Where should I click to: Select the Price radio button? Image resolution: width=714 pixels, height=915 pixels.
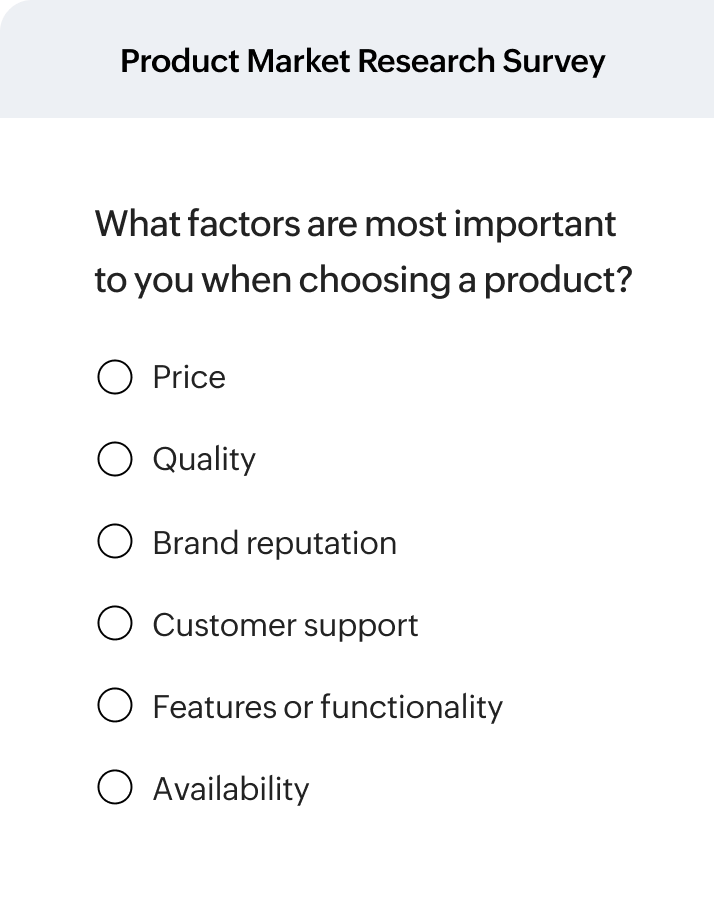pos(115,377)
